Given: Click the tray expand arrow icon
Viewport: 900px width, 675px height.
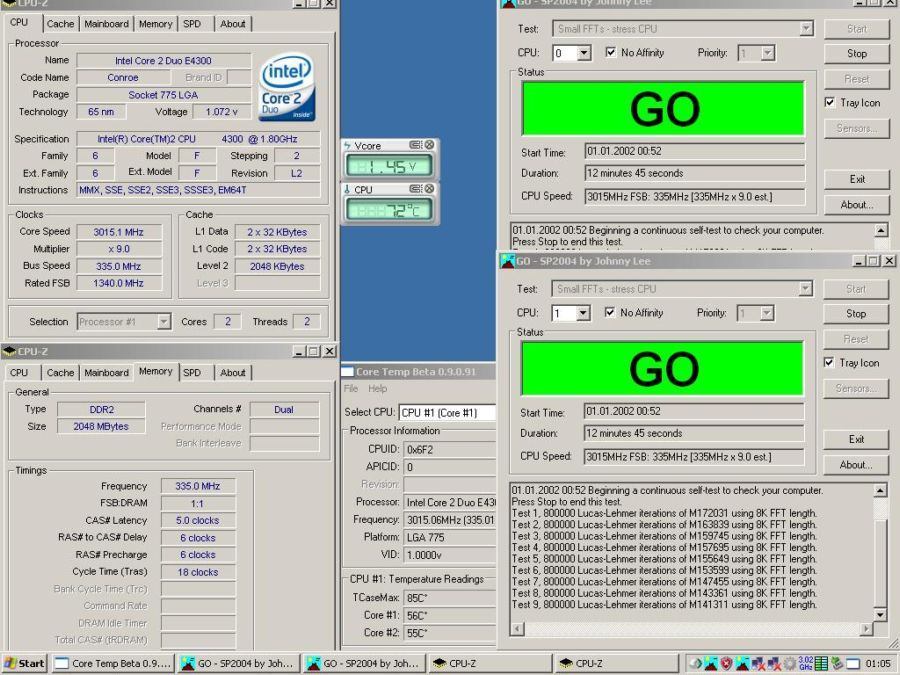Looking at the screenshot, I should pyautogui.click(x=696, y=664).
